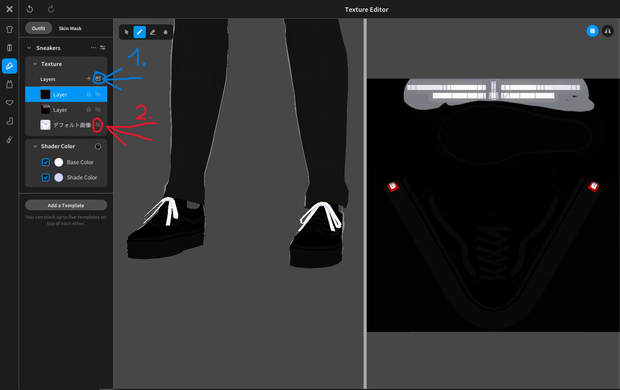Viewport: 620px width, 390px height.
Task: Collapse the Shader Color section
Action: (35, 146)
